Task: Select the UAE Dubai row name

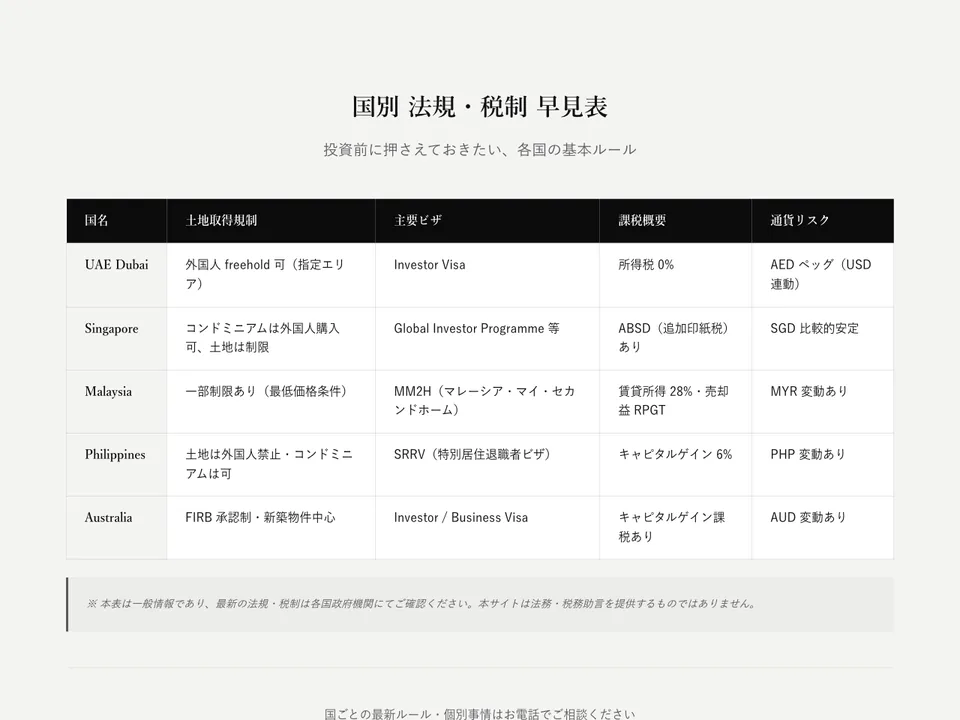Action: (116, 264)
